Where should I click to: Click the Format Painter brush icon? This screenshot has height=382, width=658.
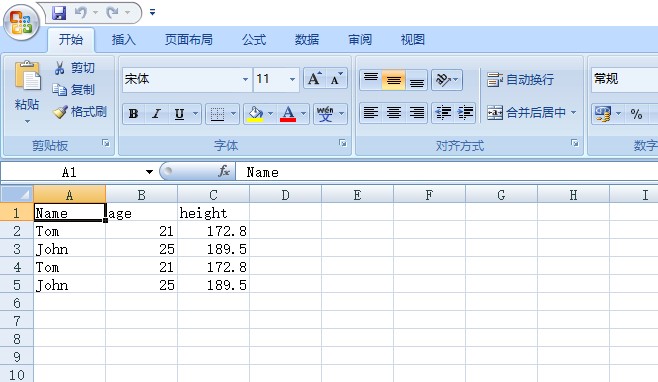point(60,112)
